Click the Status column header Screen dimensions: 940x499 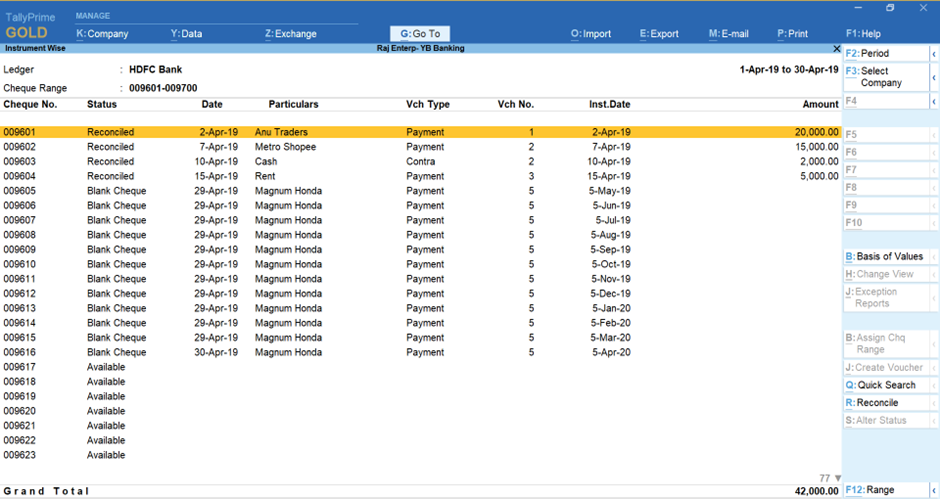102,104
